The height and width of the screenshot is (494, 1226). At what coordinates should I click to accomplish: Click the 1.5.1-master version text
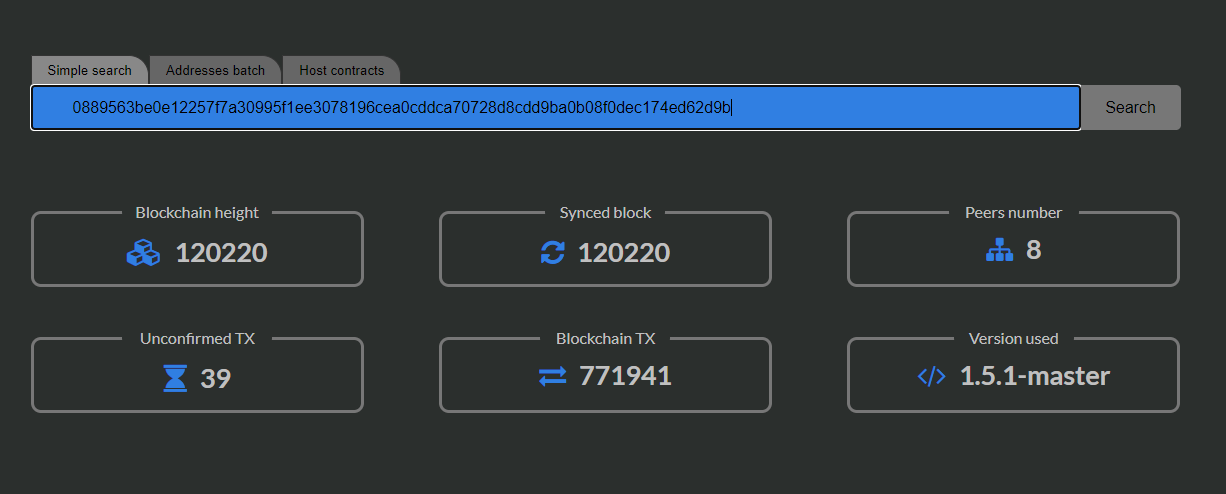click(1035, 377)
